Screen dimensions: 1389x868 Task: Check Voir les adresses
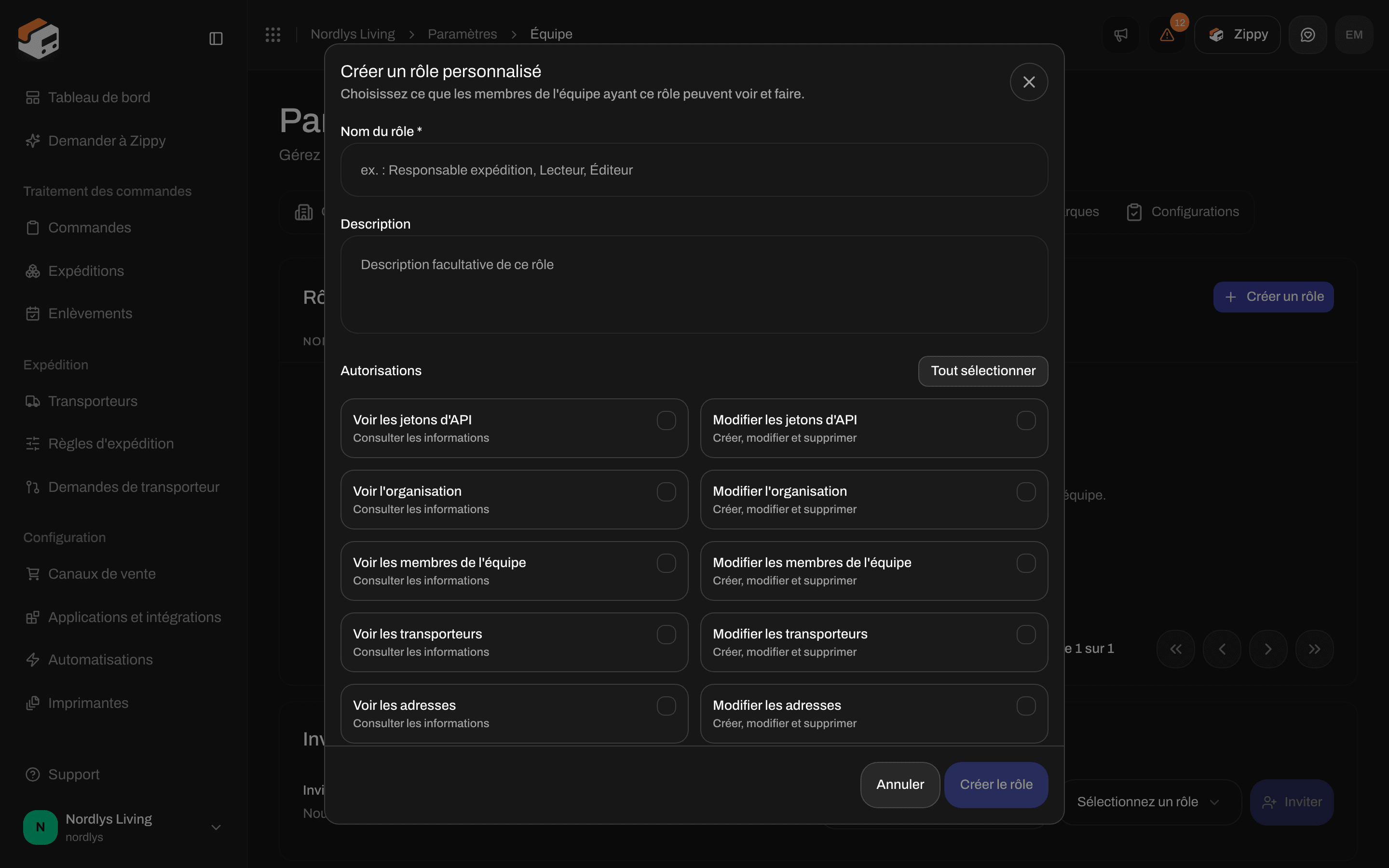[x=666, y=706]
